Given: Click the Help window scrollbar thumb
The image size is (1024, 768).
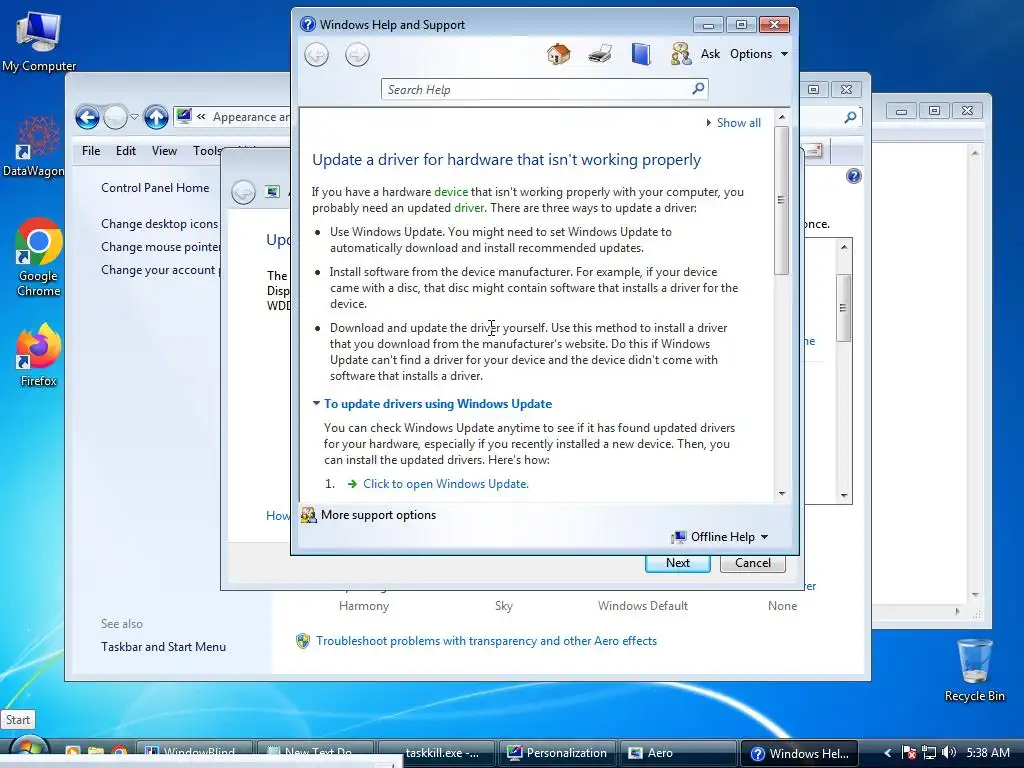Looking at the screenshot, I should click(781, 200).
